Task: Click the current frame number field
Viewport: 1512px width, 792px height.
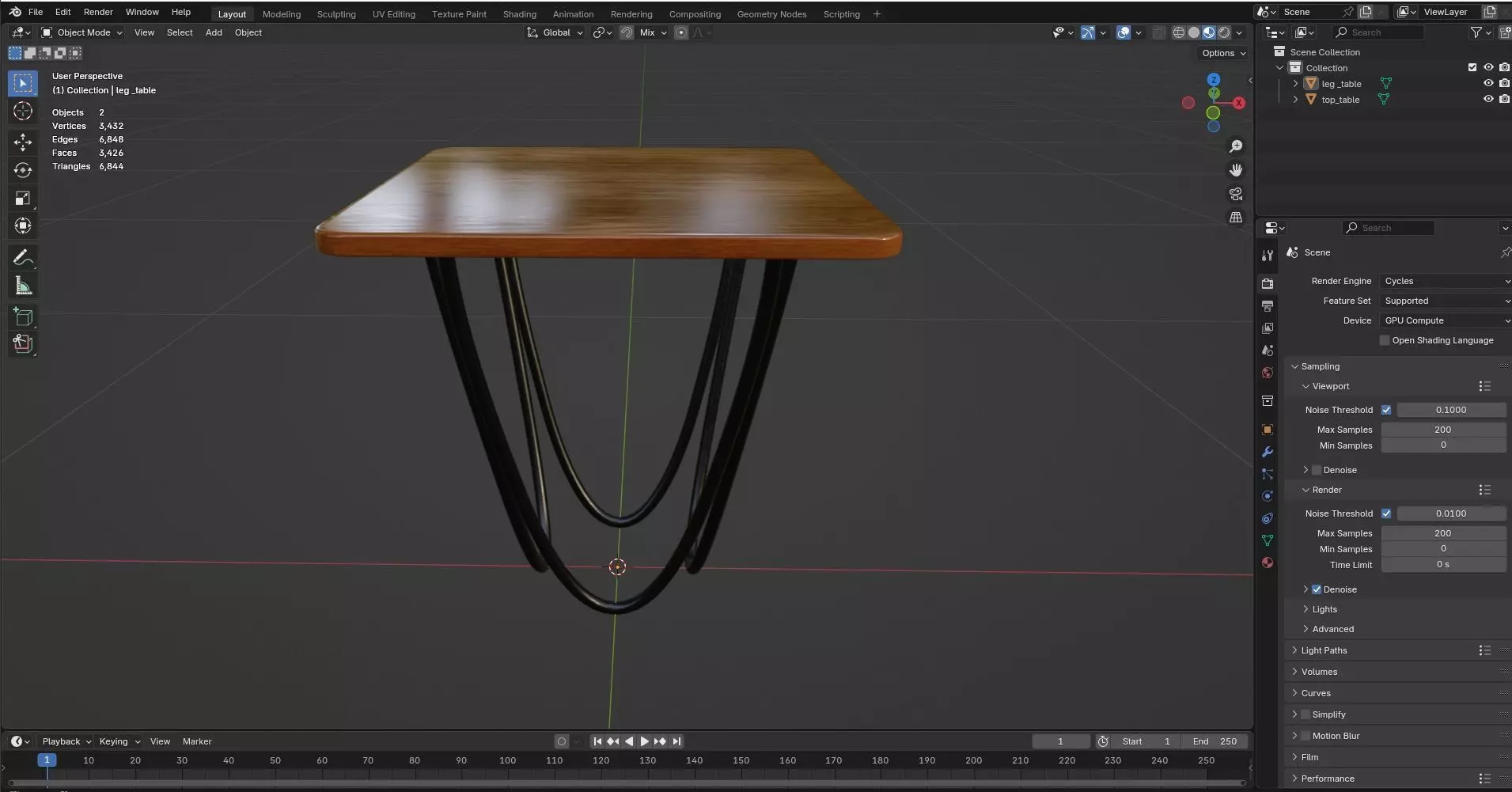Action: pos(1060,741)
